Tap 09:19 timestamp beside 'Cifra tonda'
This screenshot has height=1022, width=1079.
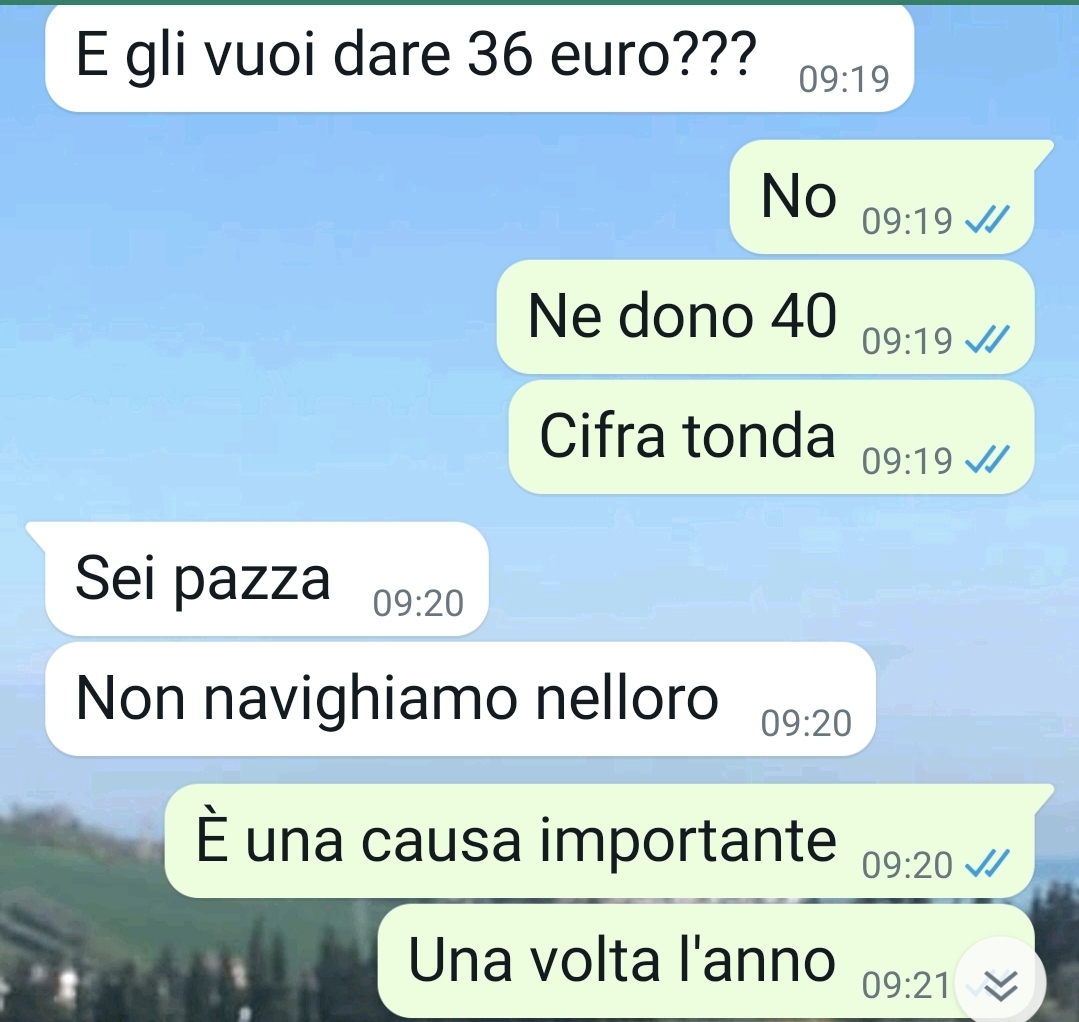(906, 460)
